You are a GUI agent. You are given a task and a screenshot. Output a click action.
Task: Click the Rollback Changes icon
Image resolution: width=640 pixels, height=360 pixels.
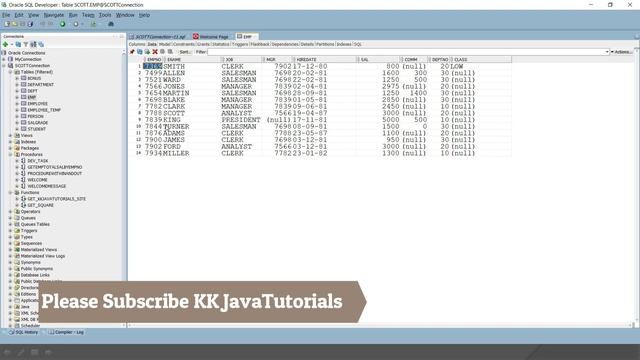pos(170,52)
